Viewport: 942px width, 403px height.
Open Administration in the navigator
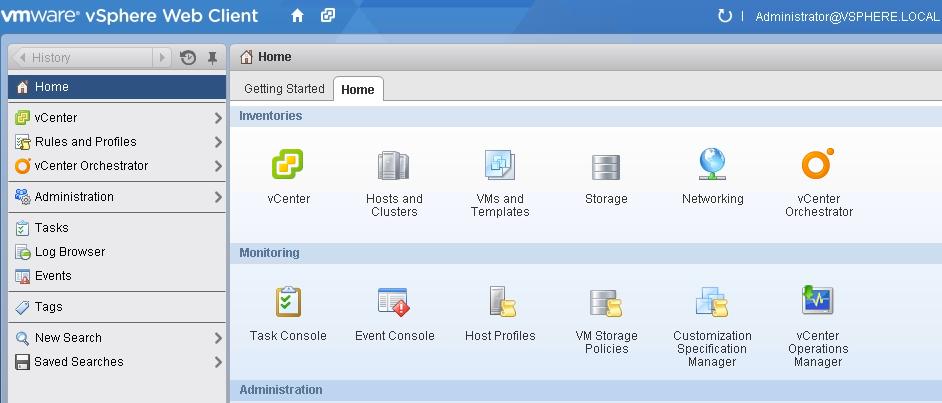(x=117, y=197)
